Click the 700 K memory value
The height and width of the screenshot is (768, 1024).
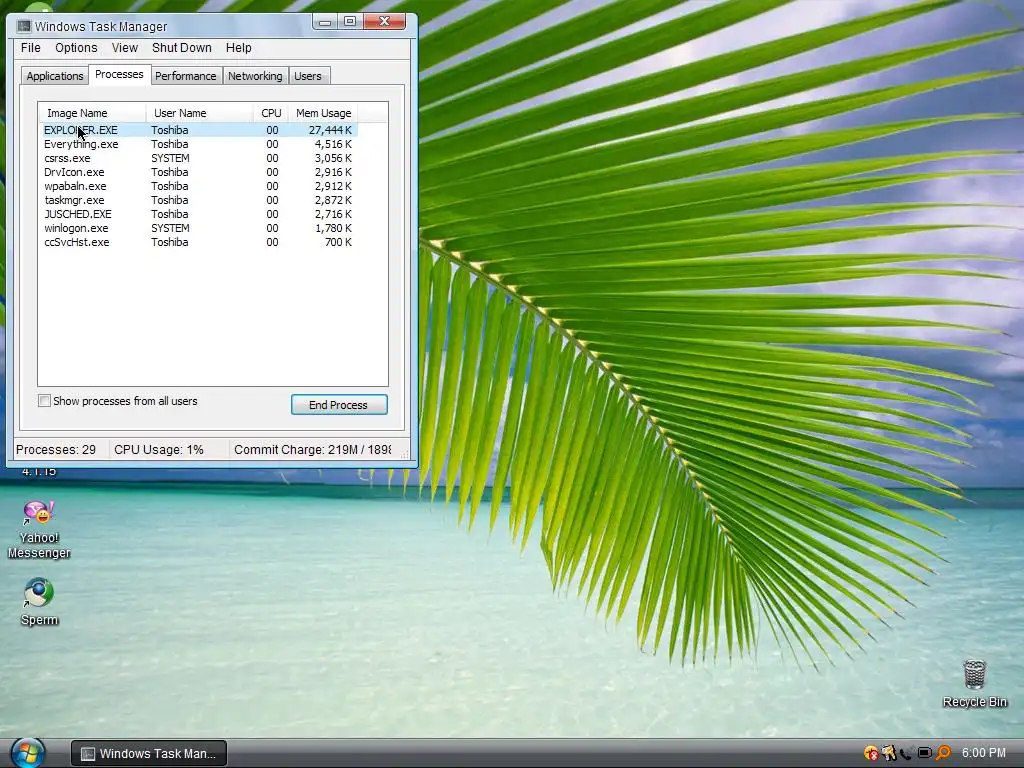(x=338, y=242)
